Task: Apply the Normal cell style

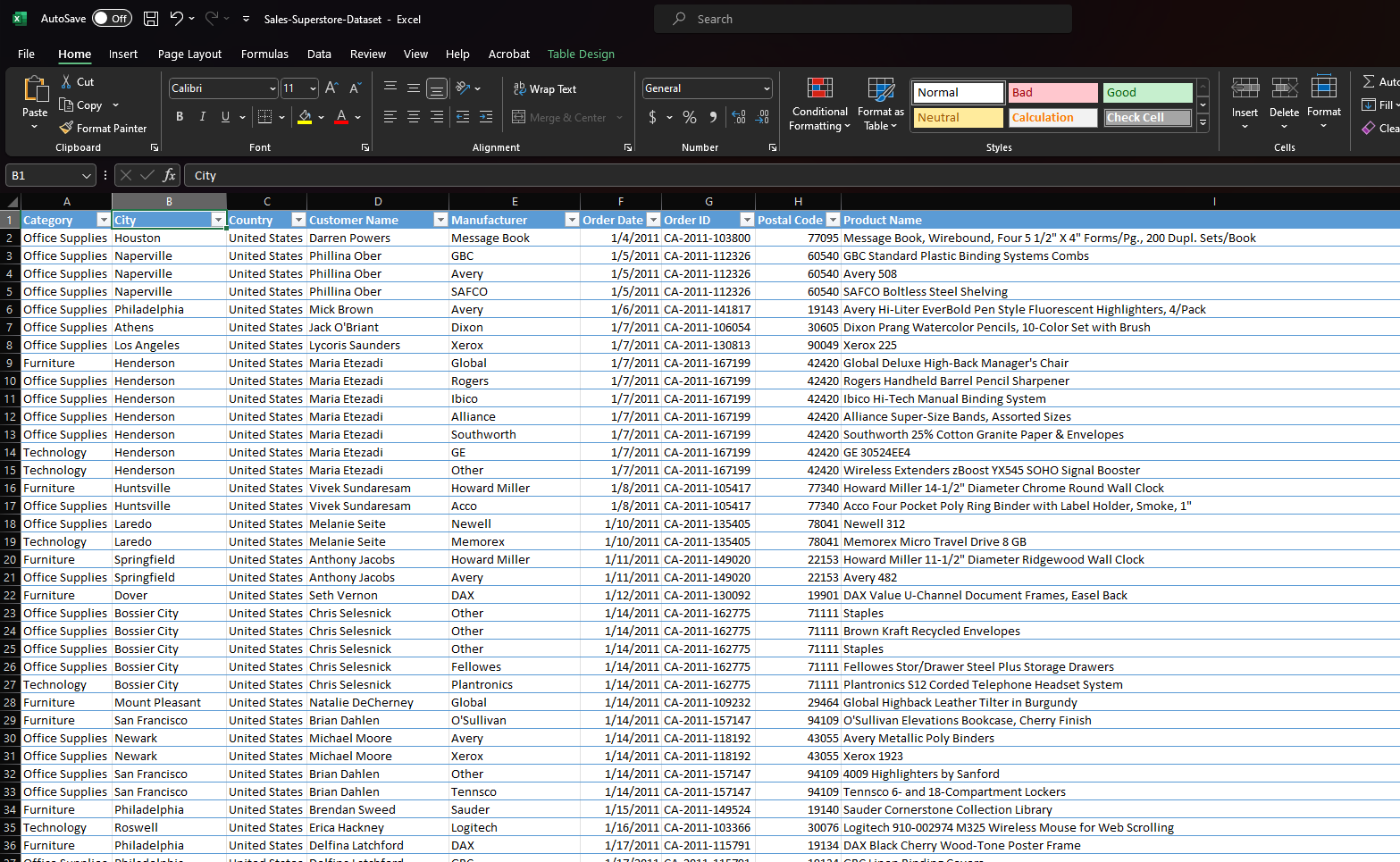Action: coord(958,92)
